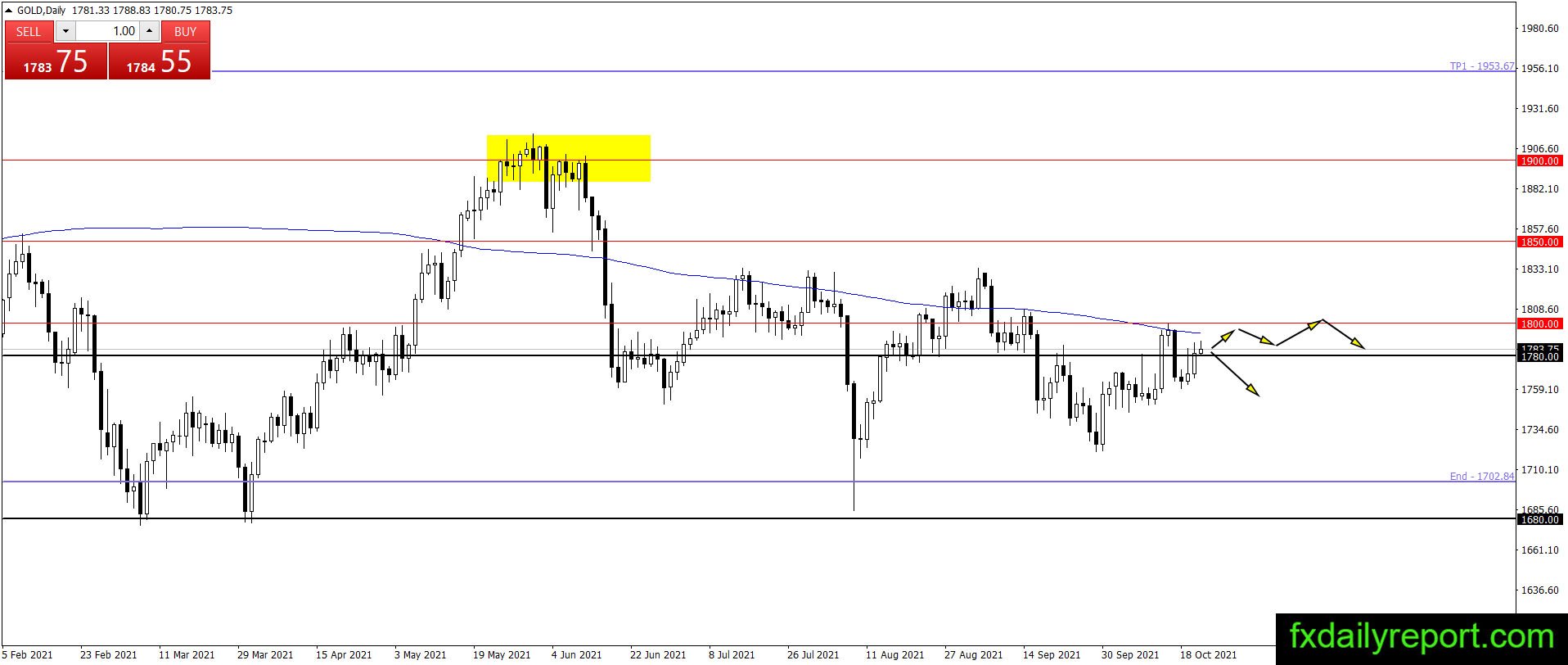Select the TP1 - 1953.67 line label
The image size is (1568, 665).
pyautogui.click(x=1482, y=66)
